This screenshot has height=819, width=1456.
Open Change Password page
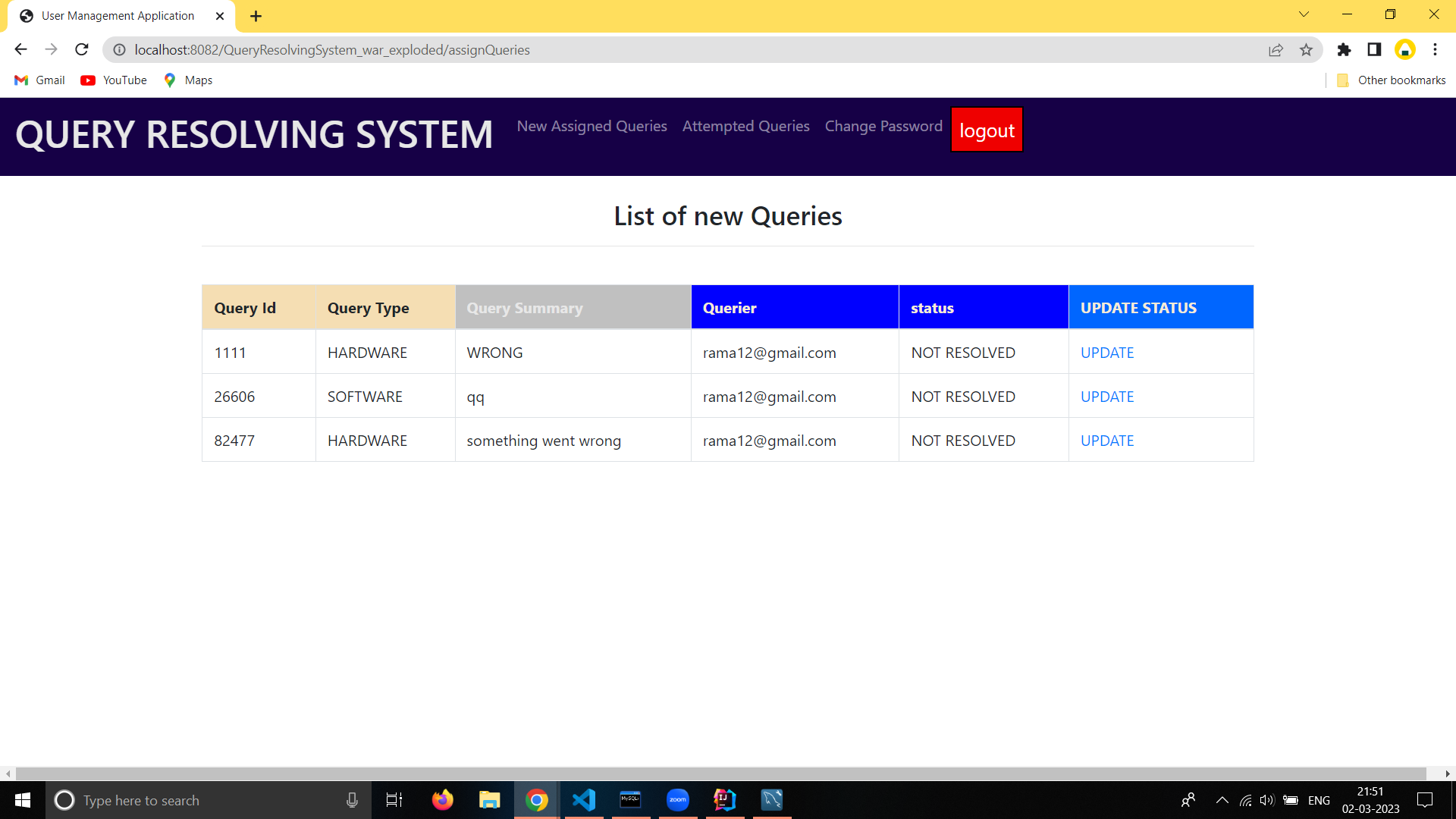(883, 127)
